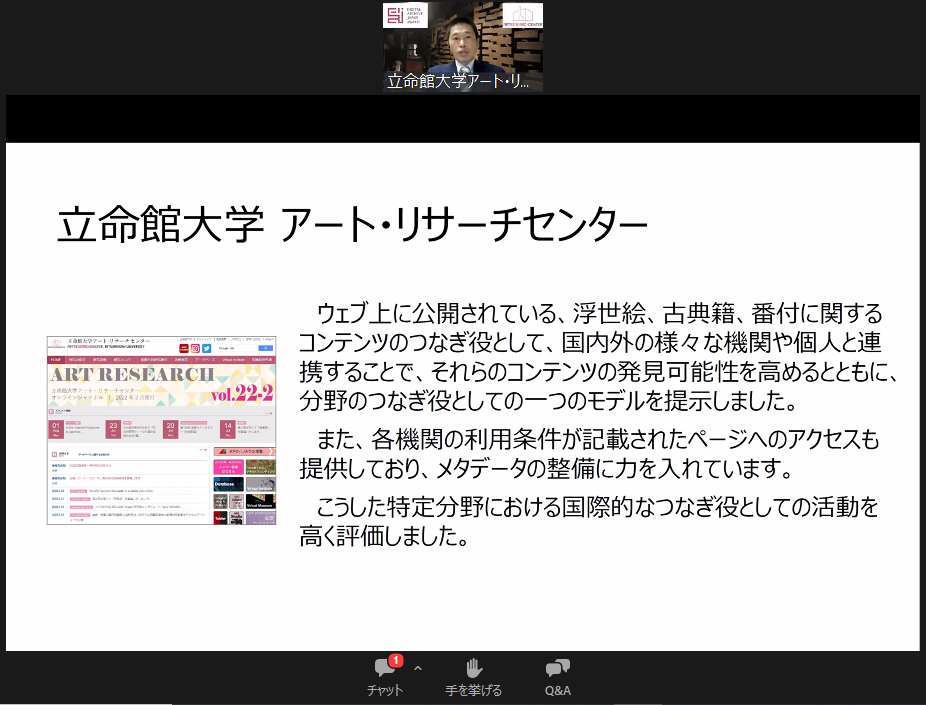926x705 pixels.
Task: Click the speaker name label 立命館大学アート・リ...
Action: point(458,81)
